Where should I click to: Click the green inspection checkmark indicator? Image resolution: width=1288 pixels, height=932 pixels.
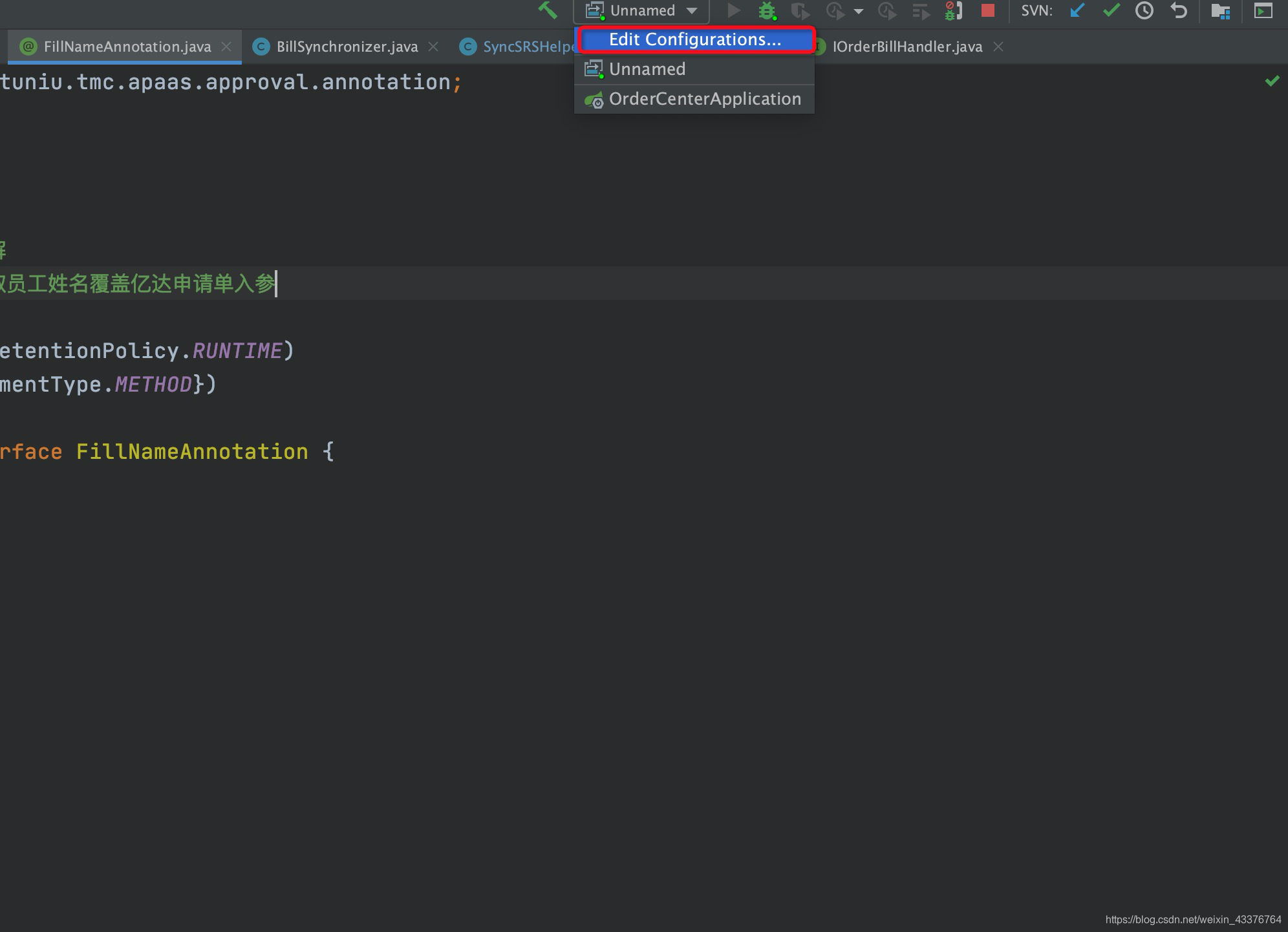[1272, 81]
